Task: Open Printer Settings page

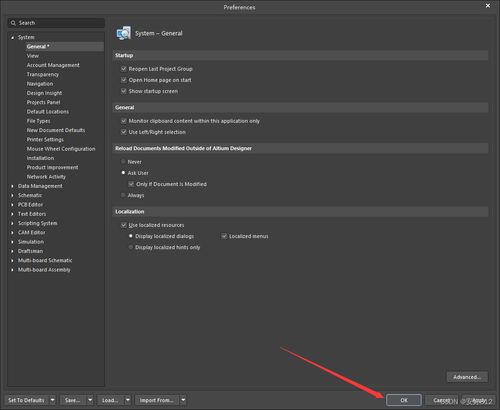Action: click(x=45, y=140)
